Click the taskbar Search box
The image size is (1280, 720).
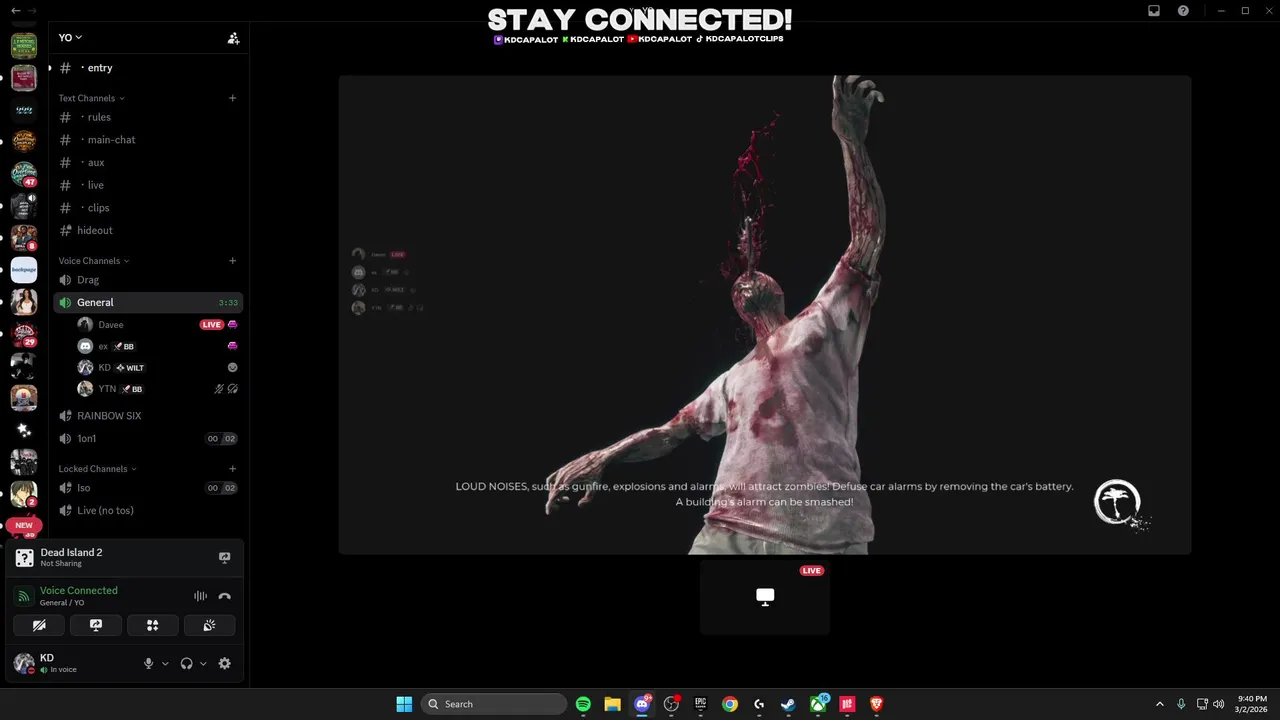pos(494,704)
